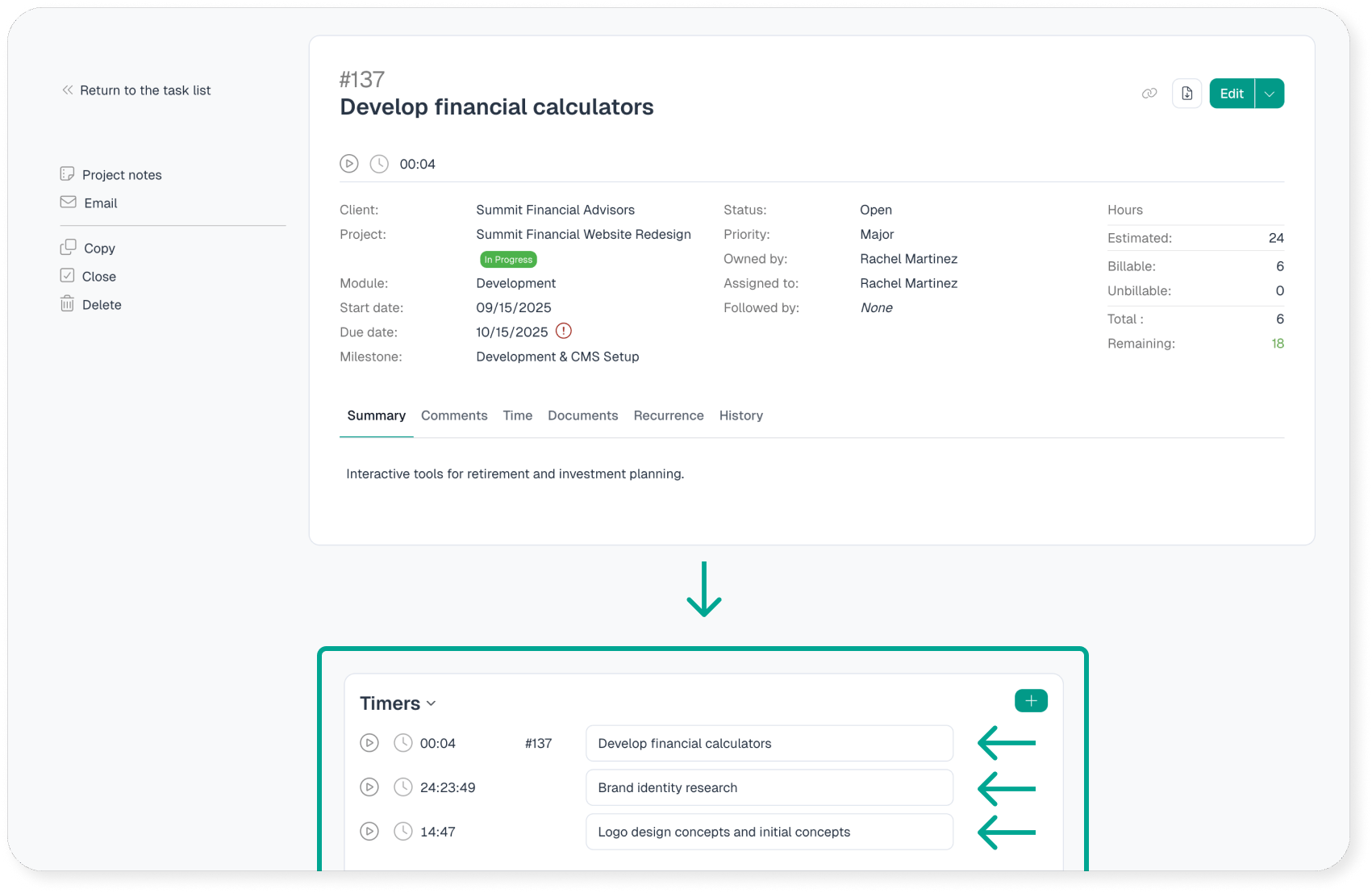Add a new timer with plus button
This screenshot has width=1372, height=893.
[x=1031, y=701]
